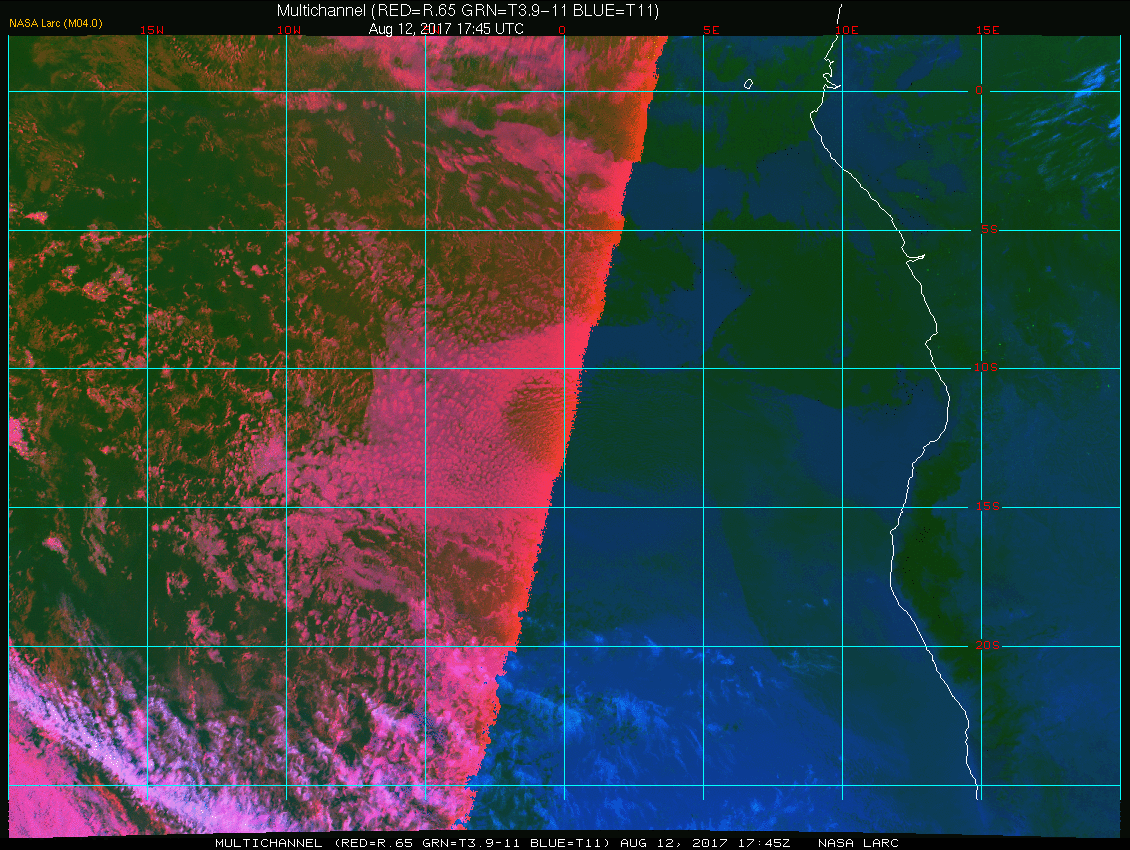Screen dimensions: 1130x850
Task: Click the 0 latitude label above 5S
Action: (x=979, y=90)
